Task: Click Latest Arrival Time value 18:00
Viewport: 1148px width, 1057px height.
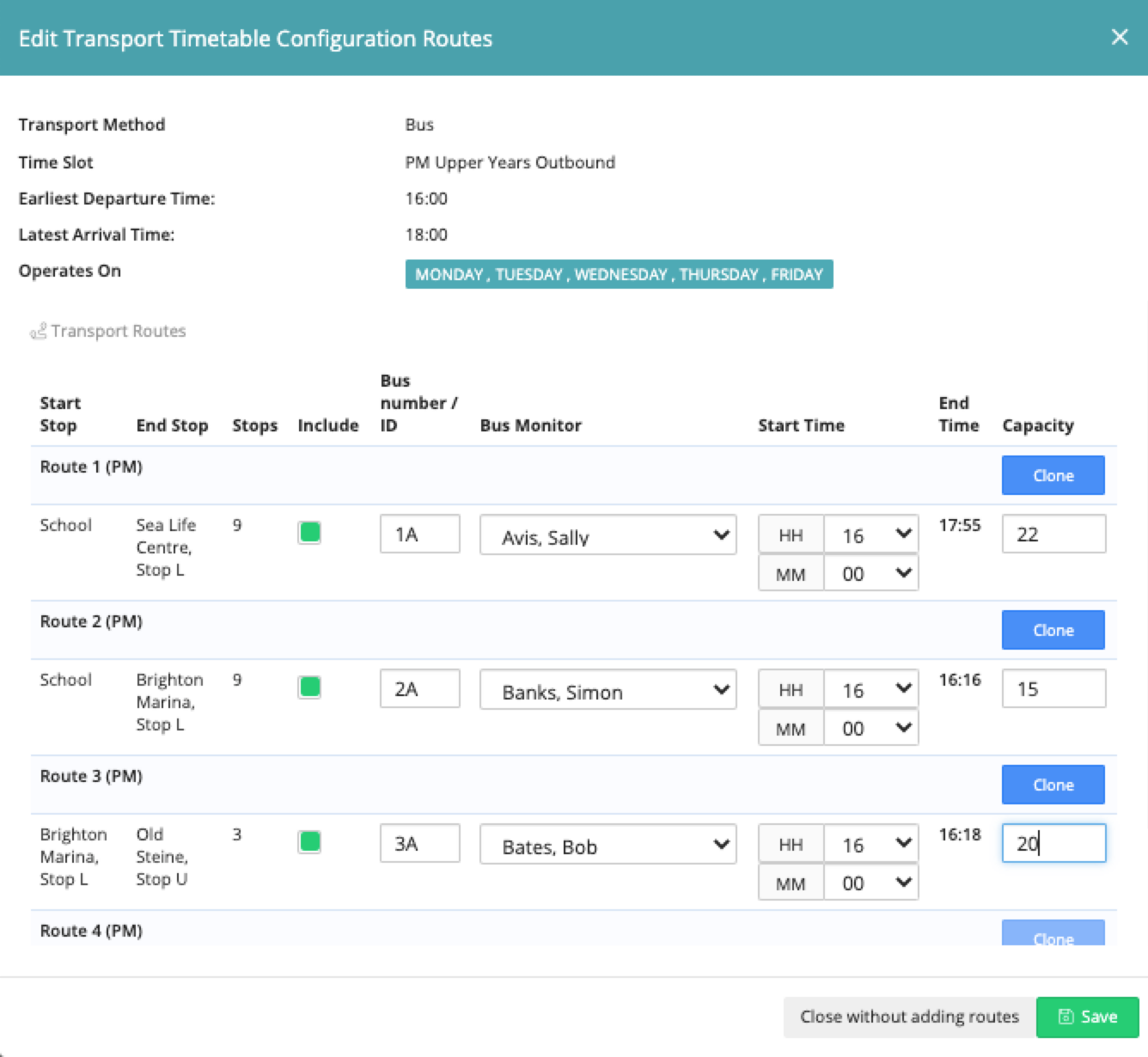Action: (426, 235)
